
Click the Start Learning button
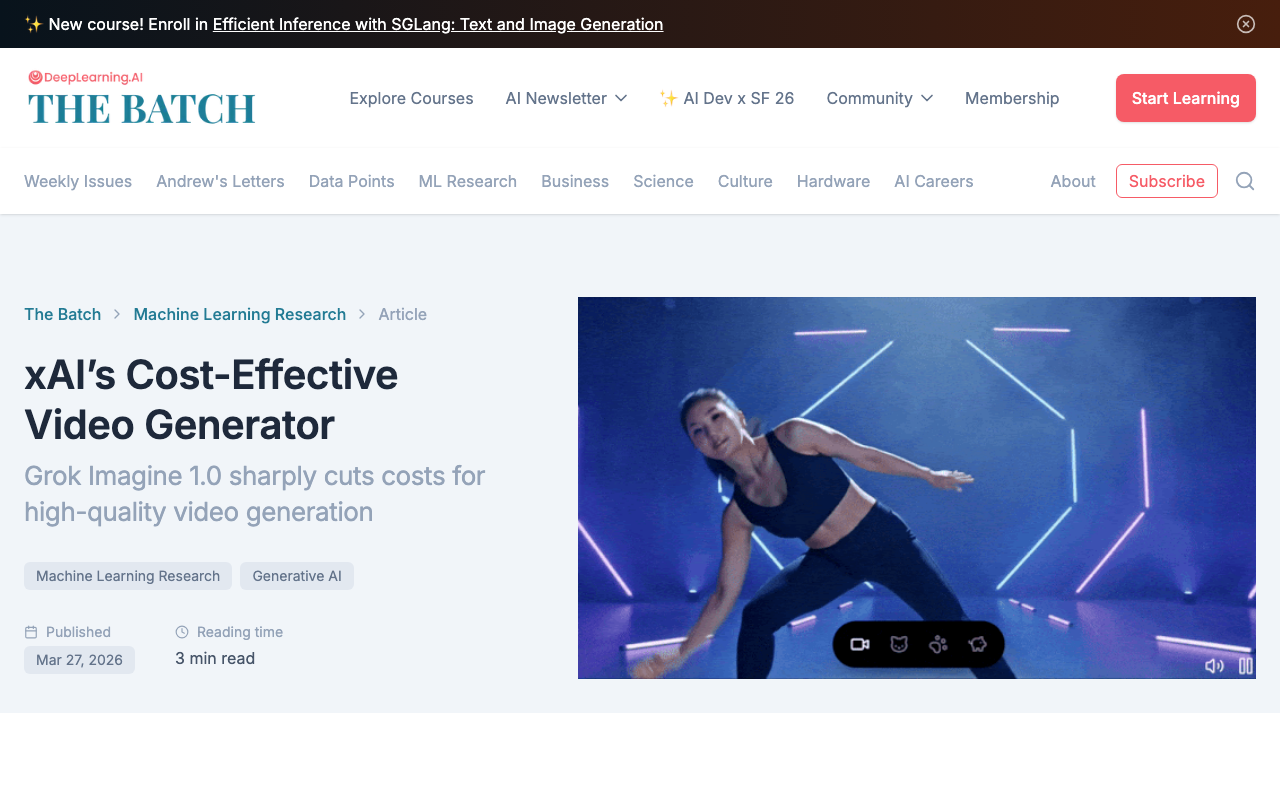[x=1185, y=98]
